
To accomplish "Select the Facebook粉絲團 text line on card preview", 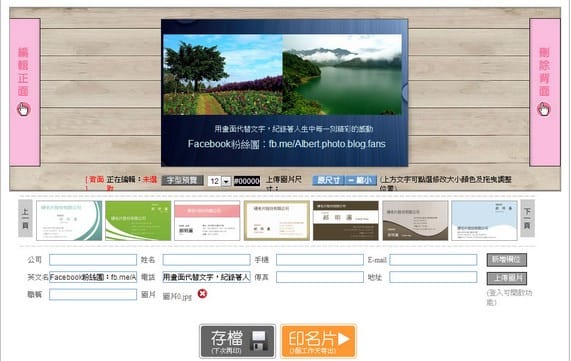I will pyautogui.click(x=287, y=144).
